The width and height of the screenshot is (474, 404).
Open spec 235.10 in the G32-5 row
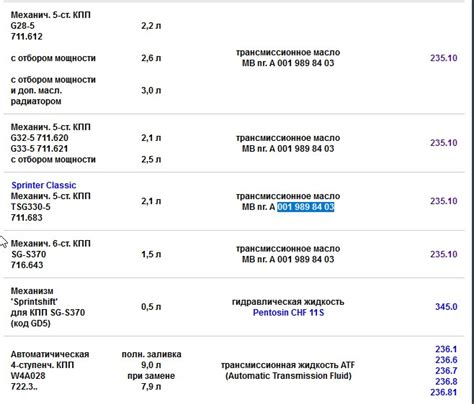click(444, 143)
